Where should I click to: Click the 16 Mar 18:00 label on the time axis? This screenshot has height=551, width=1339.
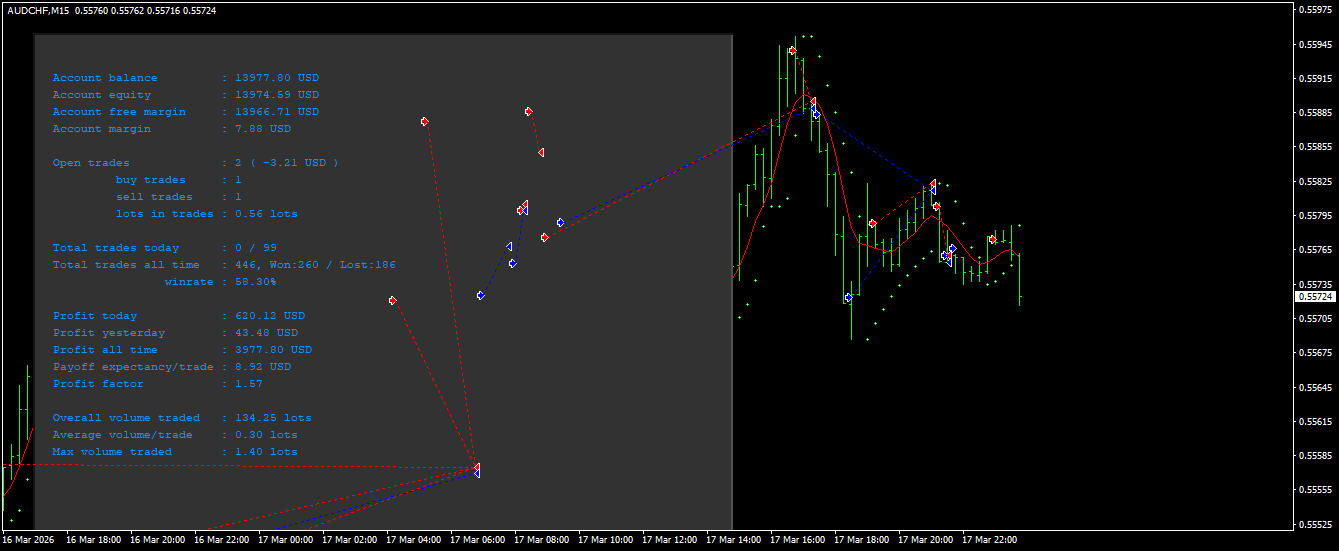click(x=93, y=540)
